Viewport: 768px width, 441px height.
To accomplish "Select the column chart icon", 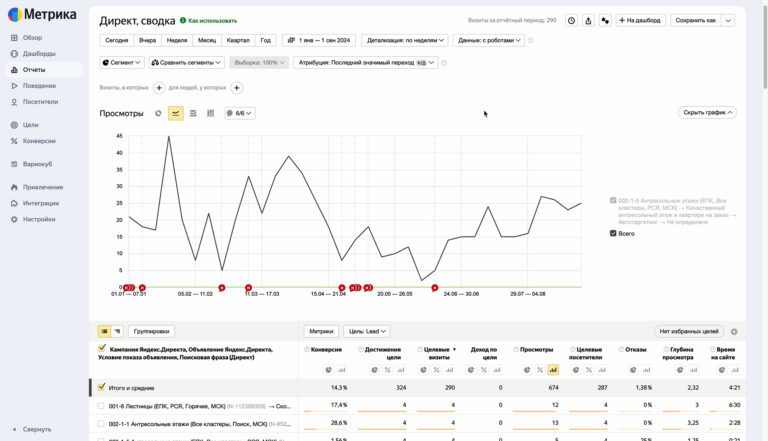I will pyautogui.click(x=211, y=113).
